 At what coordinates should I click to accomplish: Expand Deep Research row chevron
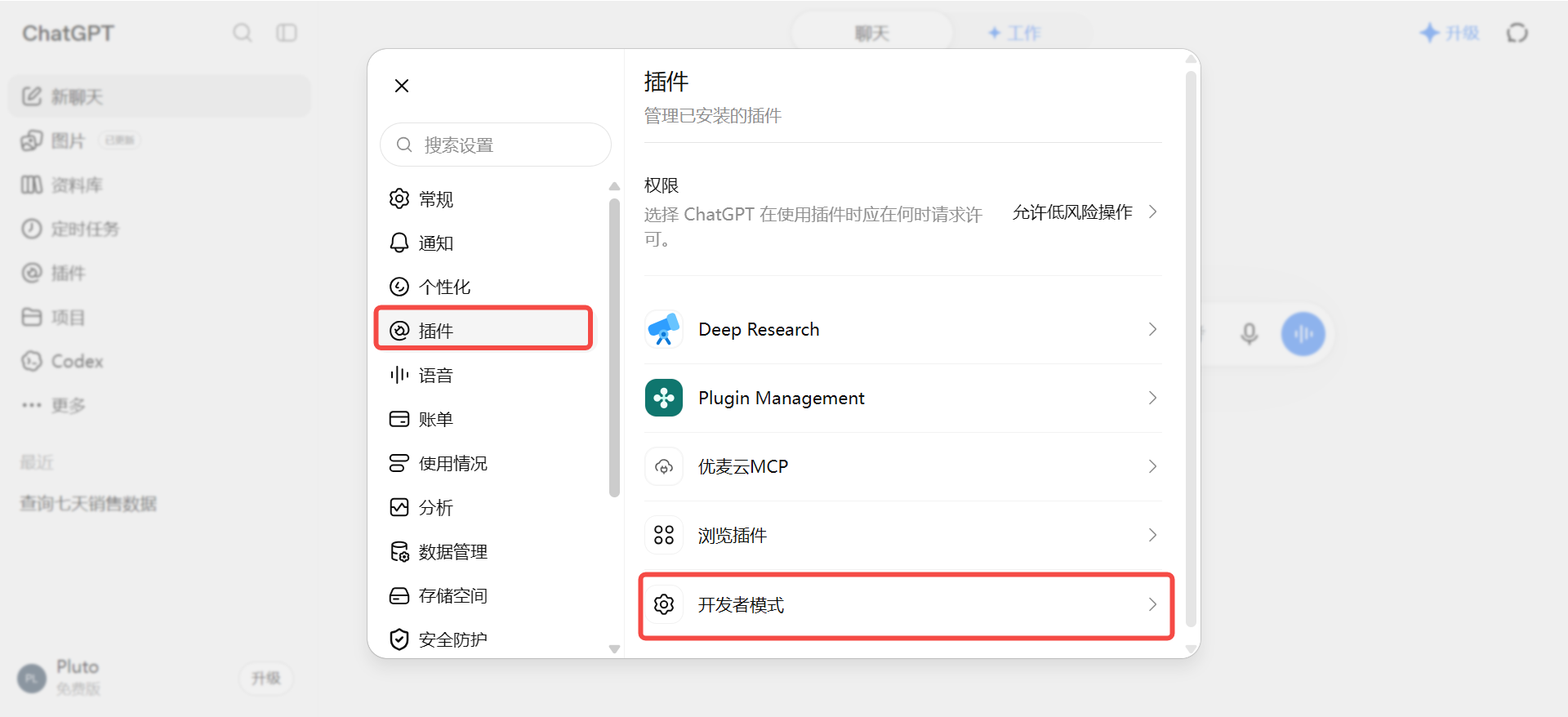(x=1152, y=329)
